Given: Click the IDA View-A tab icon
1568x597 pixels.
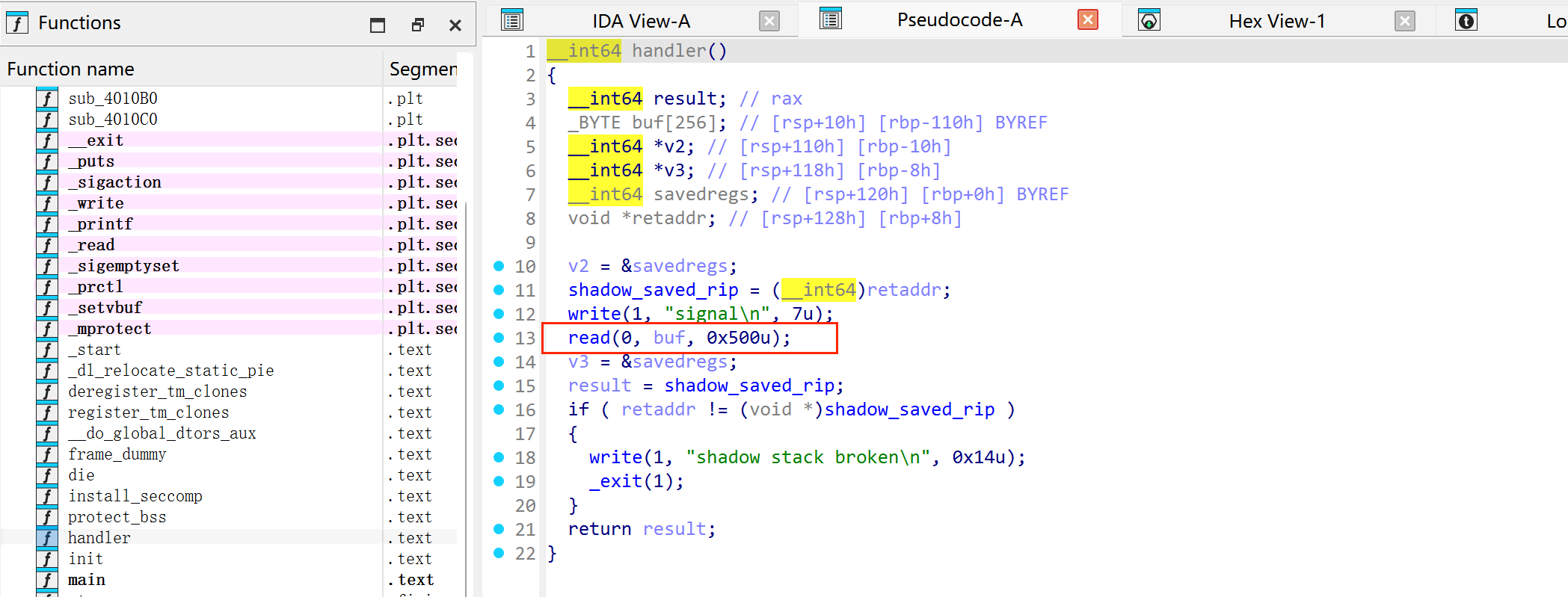Looking at the screenshot, I should [x=512, y=20].
